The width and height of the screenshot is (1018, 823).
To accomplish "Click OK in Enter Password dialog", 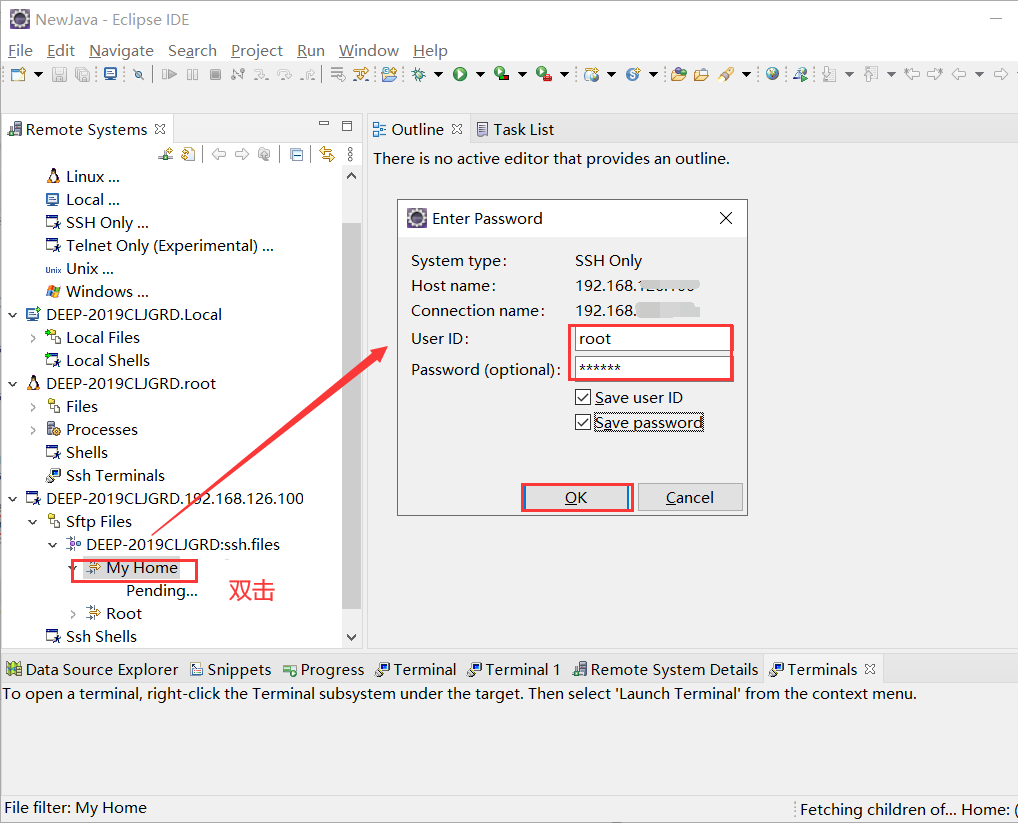I will (577, 497).
